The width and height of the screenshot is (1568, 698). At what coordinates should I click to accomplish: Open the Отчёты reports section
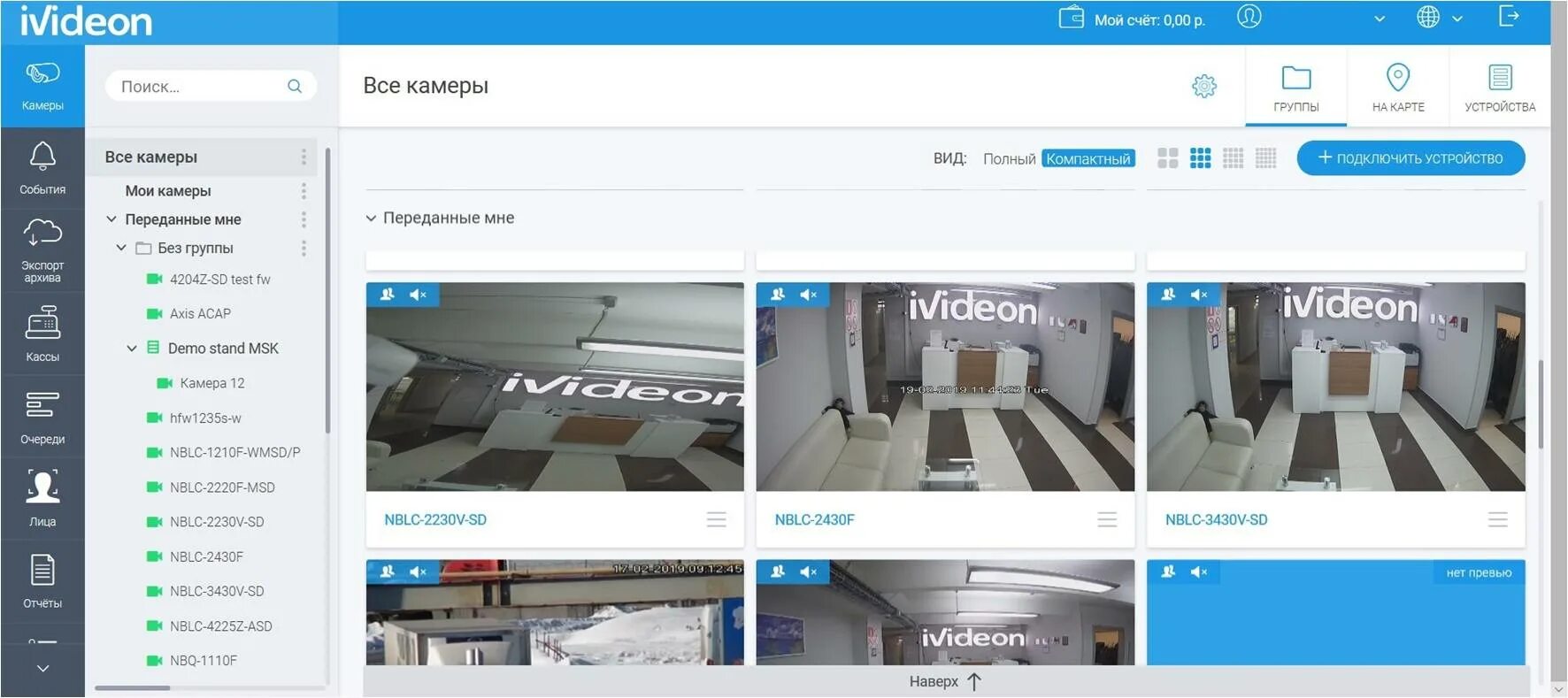pos(42,581)
